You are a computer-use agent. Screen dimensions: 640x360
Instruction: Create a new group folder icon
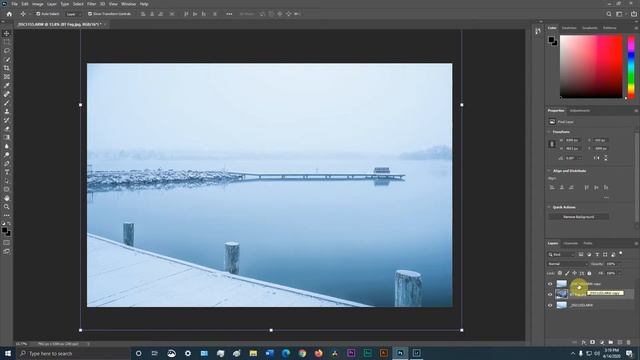(611, 342)
